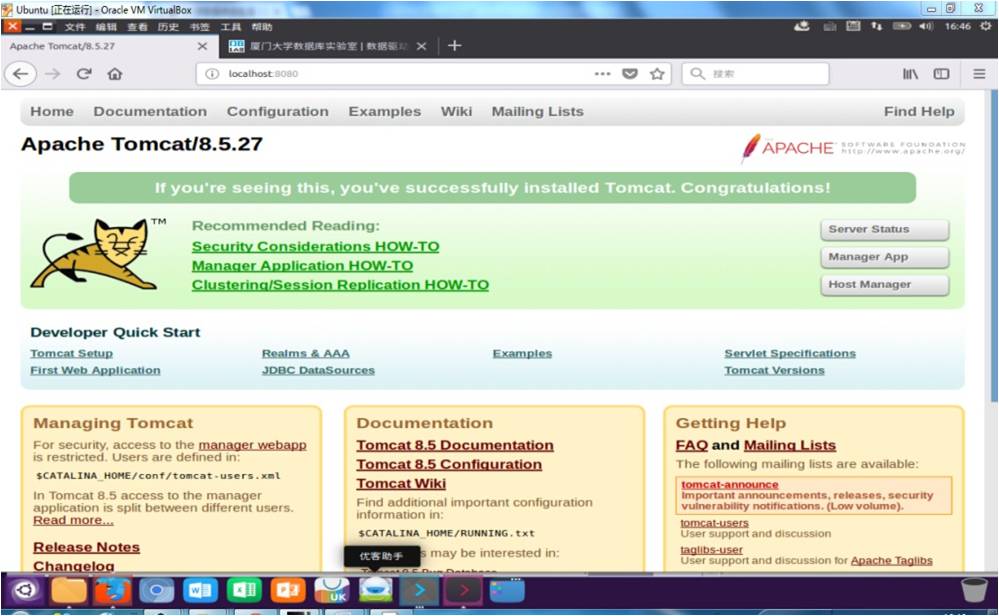Open the 优客助手 dock icon
The image size is (999, 616).
(376, 590)
